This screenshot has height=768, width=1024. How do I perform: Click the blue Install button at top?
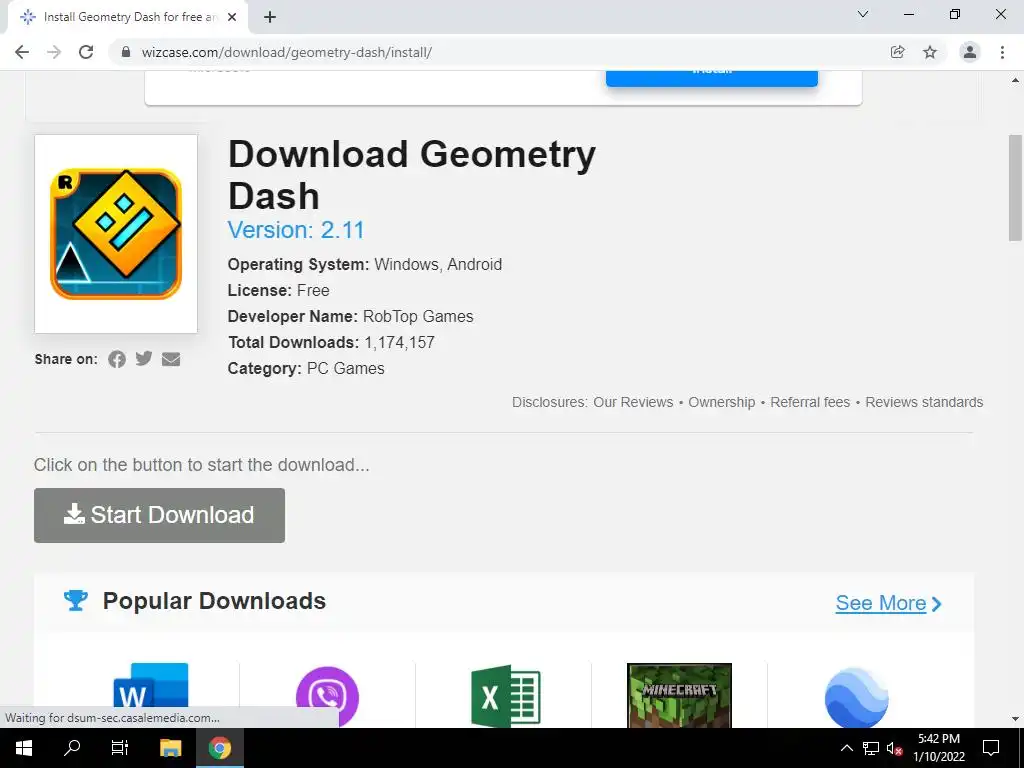(712, 78)
